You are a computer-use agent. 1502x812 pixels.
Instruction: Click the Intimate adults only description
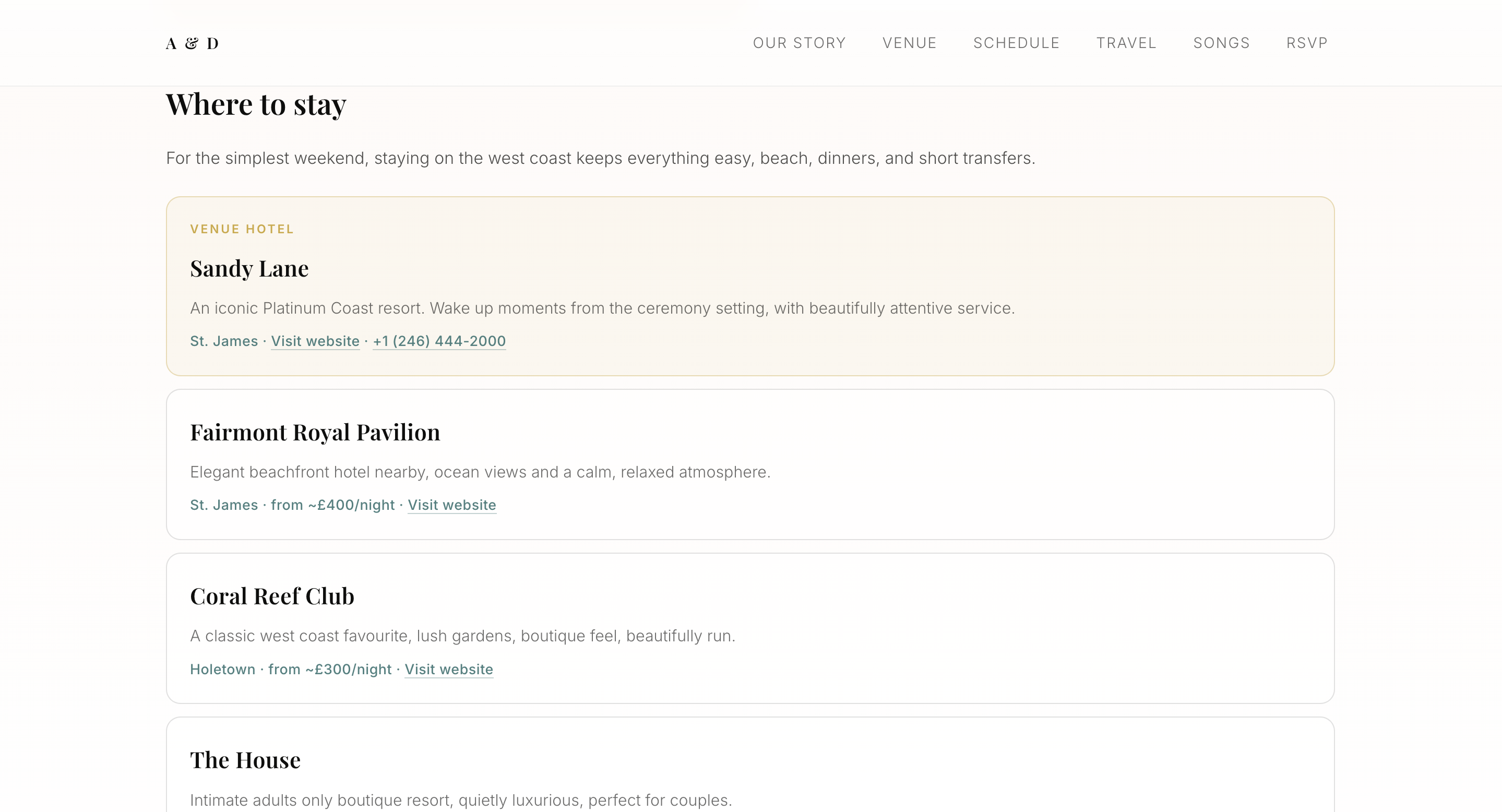coord(461,801)
